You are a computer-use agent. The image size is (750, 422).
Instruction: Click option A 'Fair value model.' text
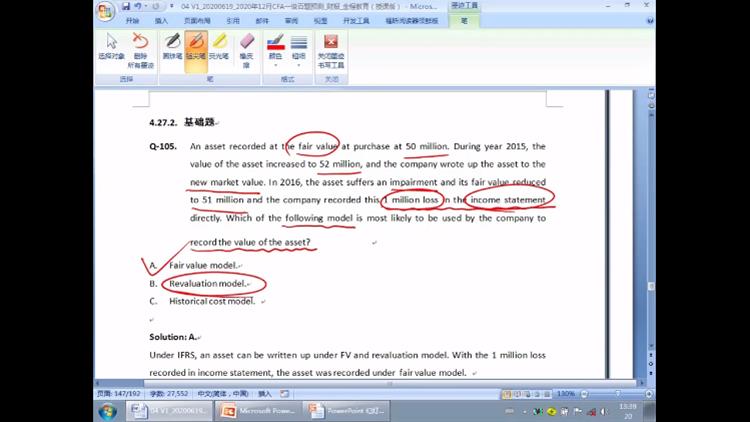coord(203,265)
